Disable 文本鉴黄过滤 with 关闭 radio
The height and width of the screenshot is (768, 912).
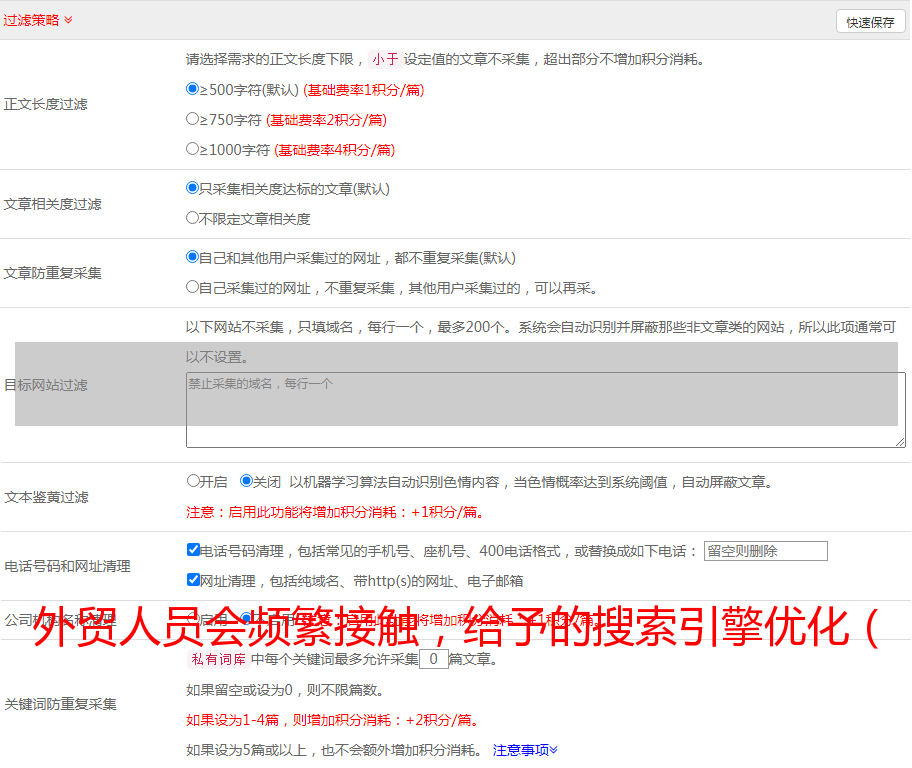(x=246, y=481)
